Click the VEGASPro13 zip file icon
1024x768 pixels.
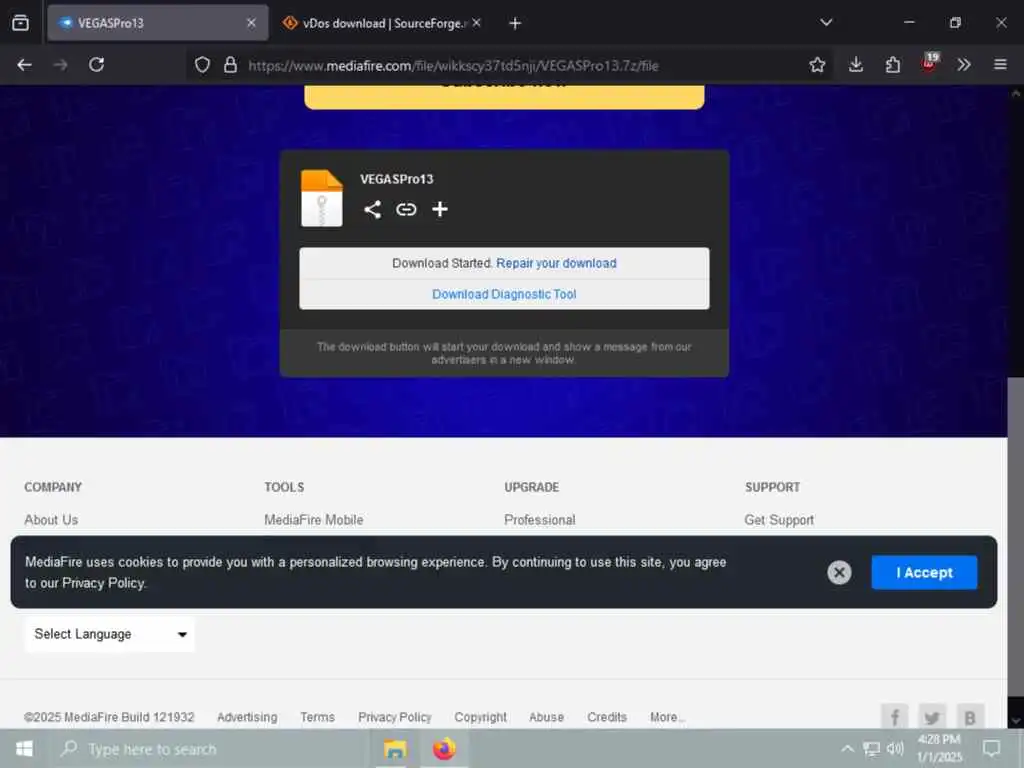click(321, 198)
